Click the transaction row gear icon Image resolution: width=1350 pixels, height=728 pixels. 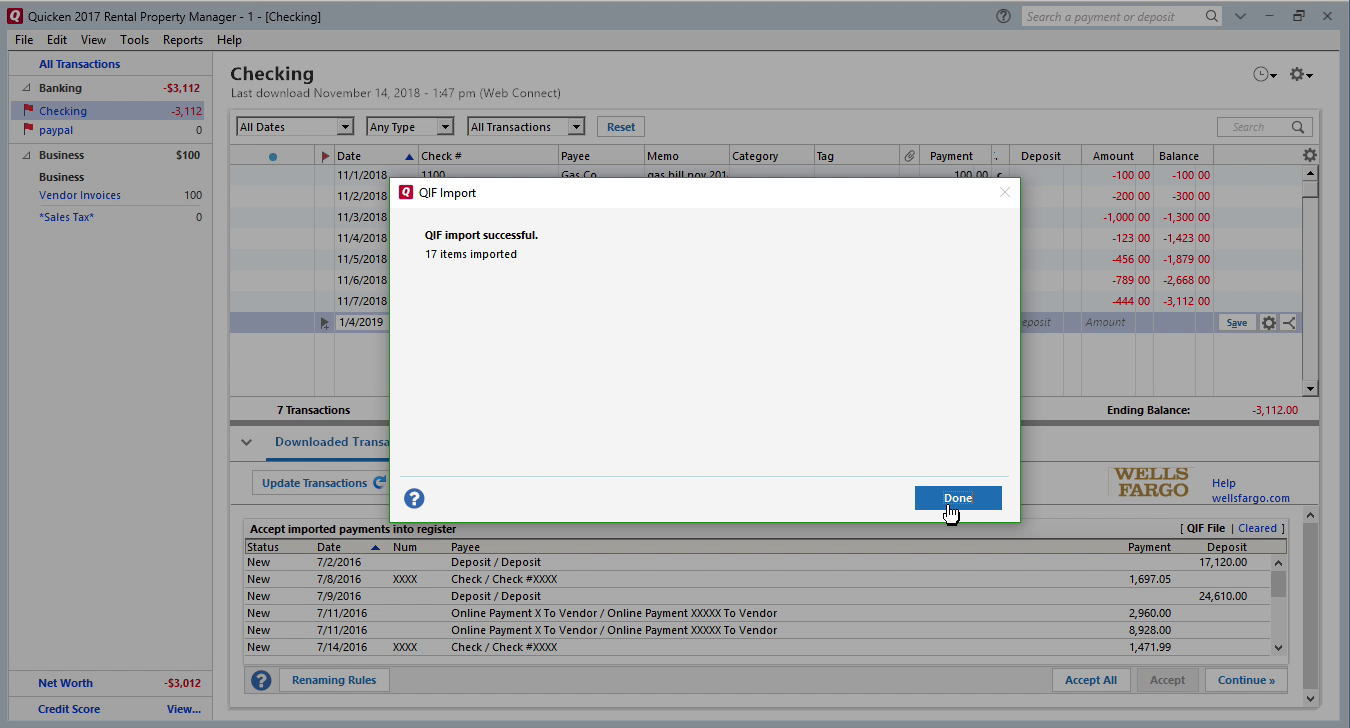tap(1269, 323)
